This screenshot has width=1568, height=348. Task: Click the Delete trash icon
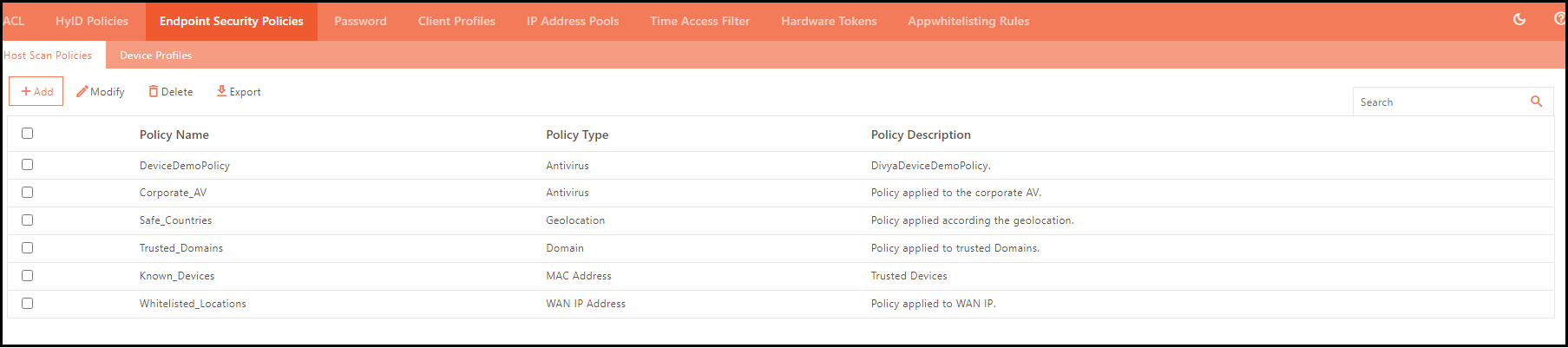[154, 91]
